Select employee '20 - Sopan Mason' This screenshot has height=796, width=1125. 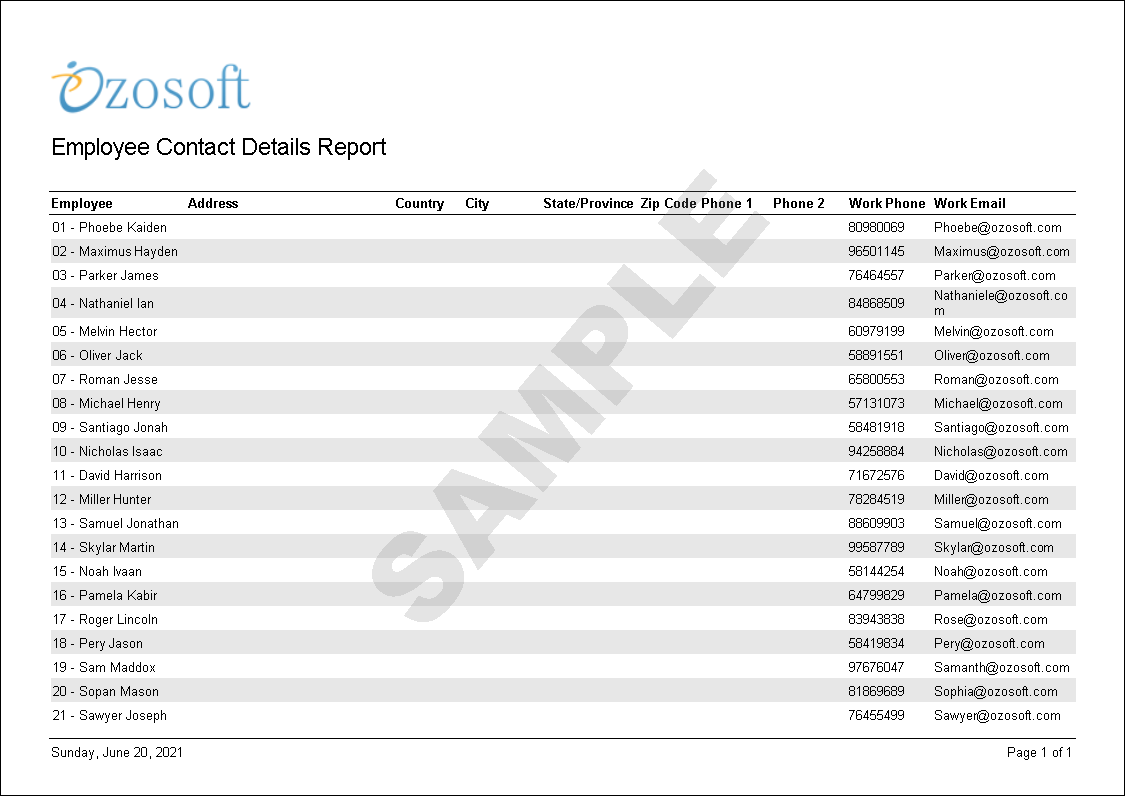[x=106, y=692]
